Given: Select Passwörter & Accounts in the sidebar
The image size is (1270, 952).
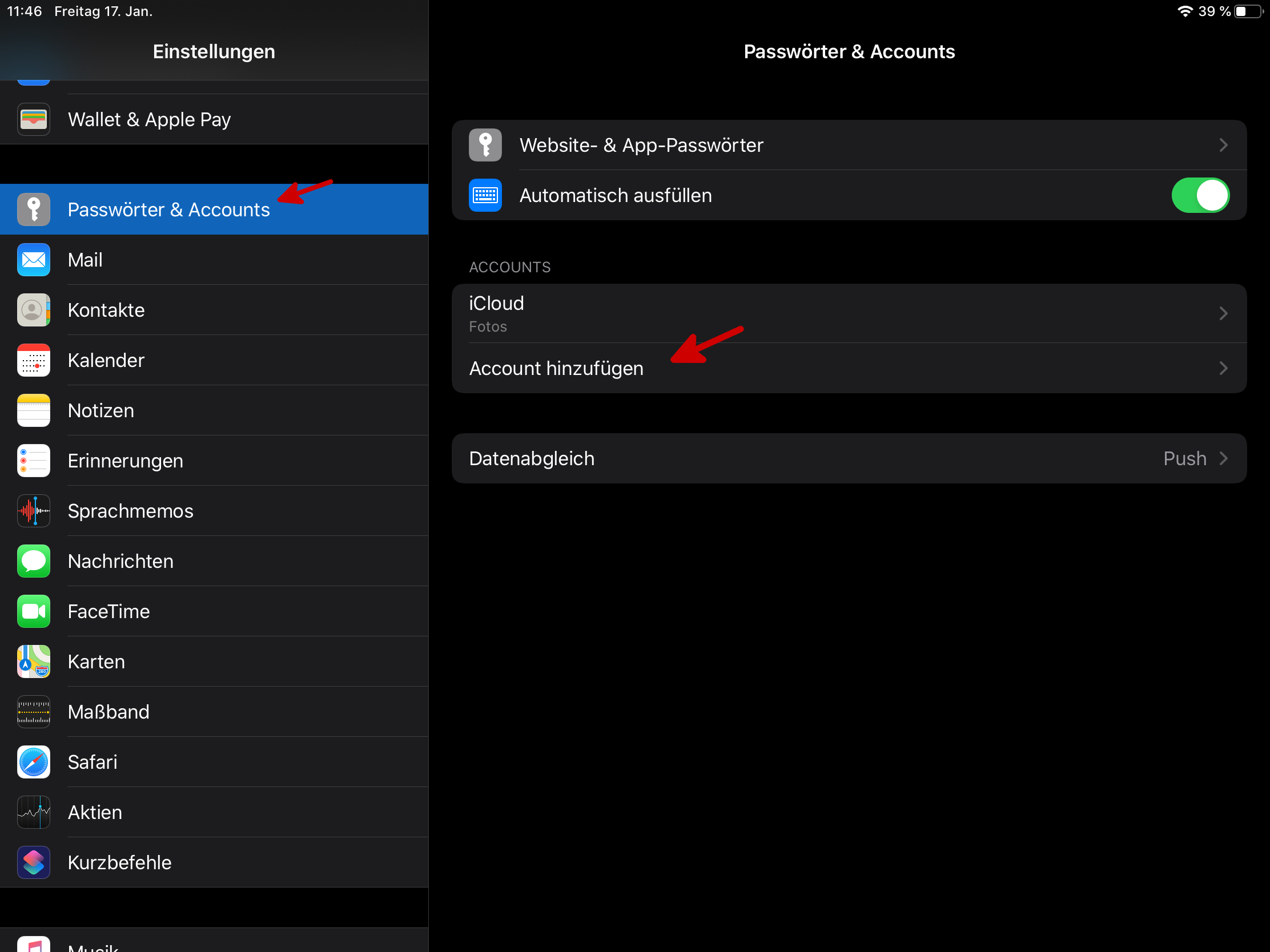Looking at the screenshot, I should 168,209.
